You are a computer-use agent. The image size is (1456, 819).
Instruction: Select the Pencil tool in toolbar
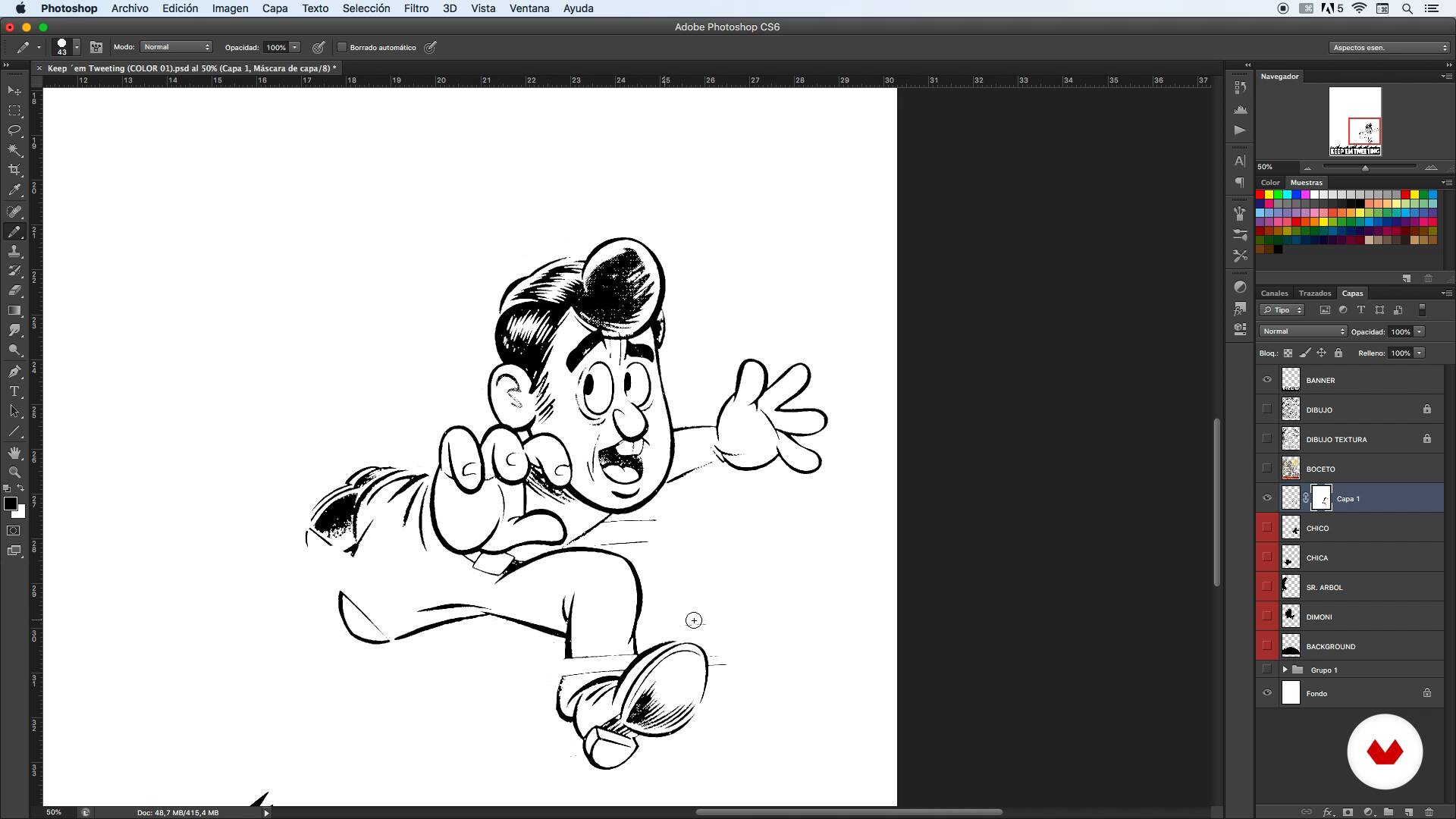click(14, 232)
